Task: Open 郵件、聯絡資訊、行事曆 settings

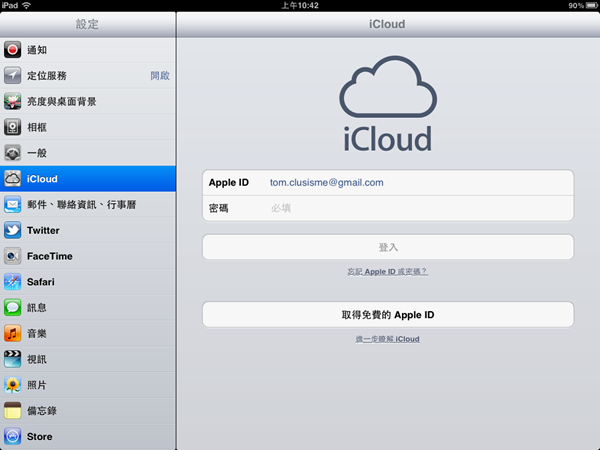Action: (88, 204)
